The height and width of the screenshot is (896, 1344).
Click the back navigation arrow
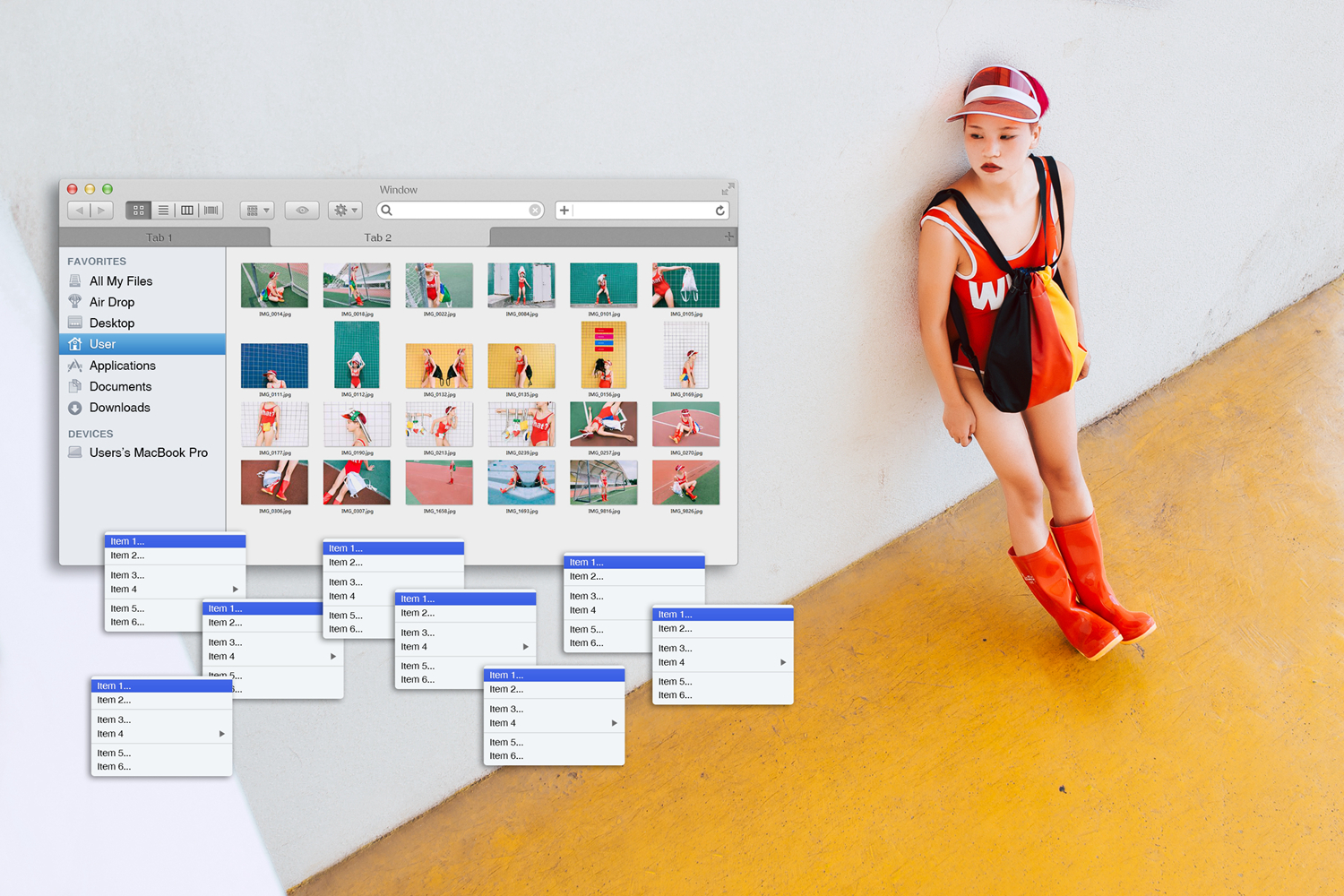pyautogui.click(x=80, y=211)
